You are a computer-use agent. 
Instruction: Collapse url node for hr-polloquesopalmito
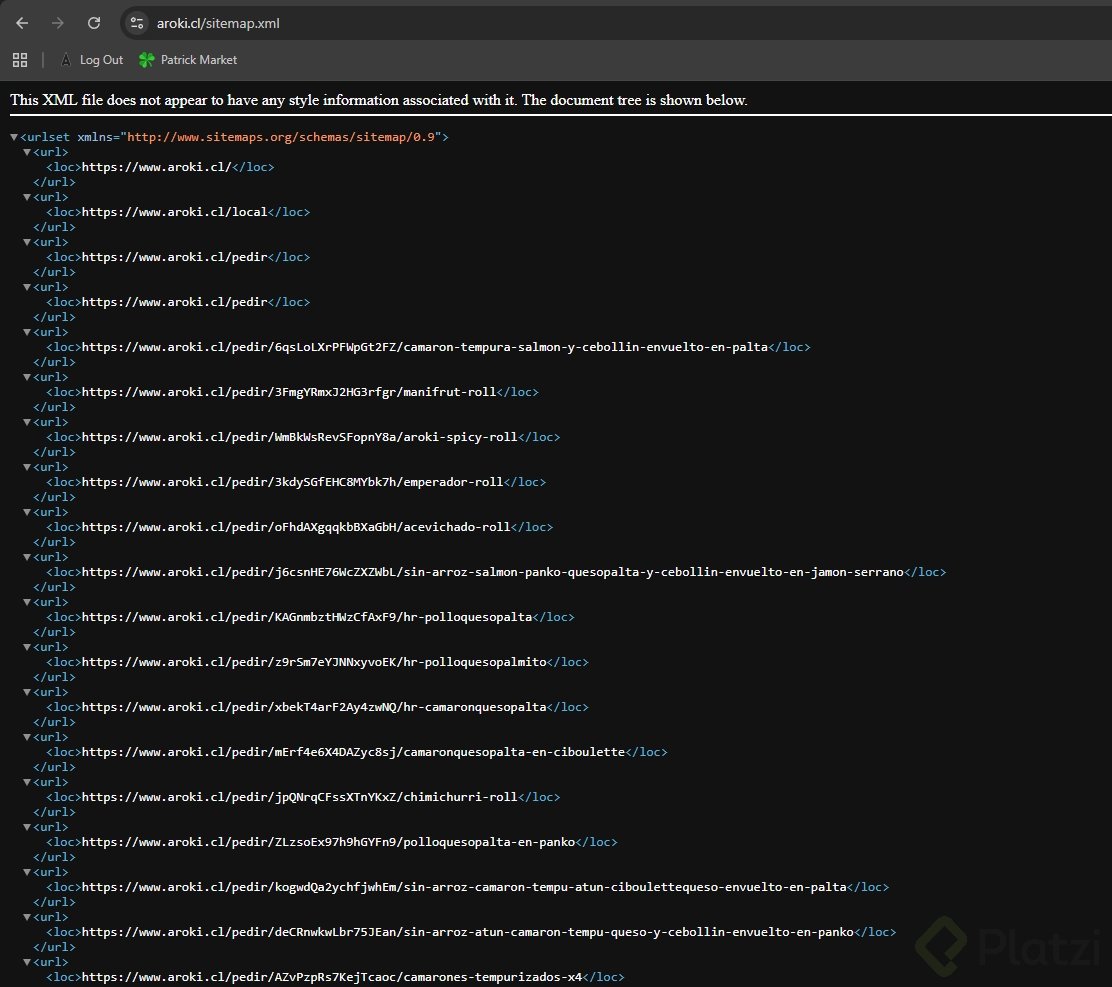27,647
